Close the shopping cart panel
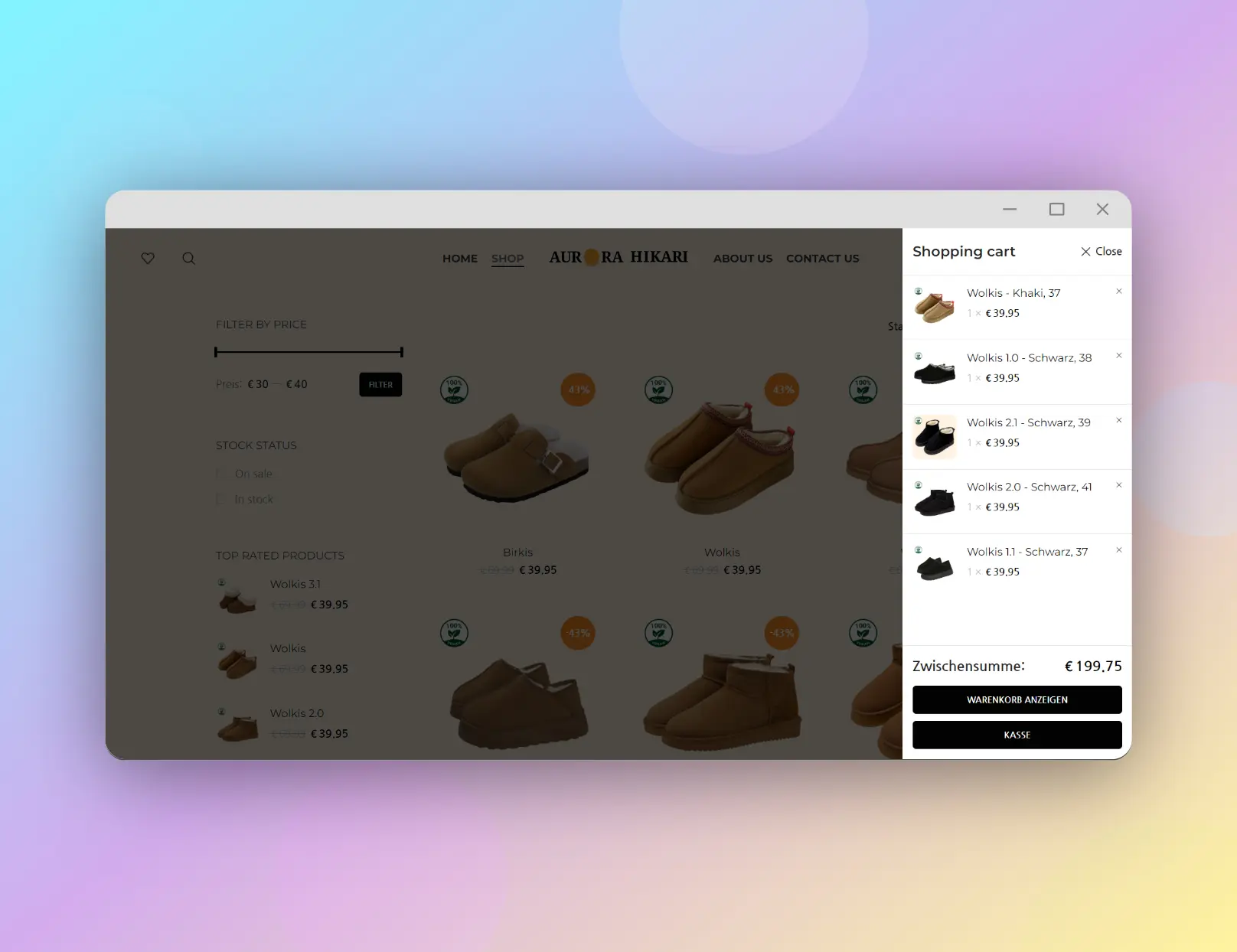The width and height of the screenshot is (1237, 952). tap(1101, 252)
